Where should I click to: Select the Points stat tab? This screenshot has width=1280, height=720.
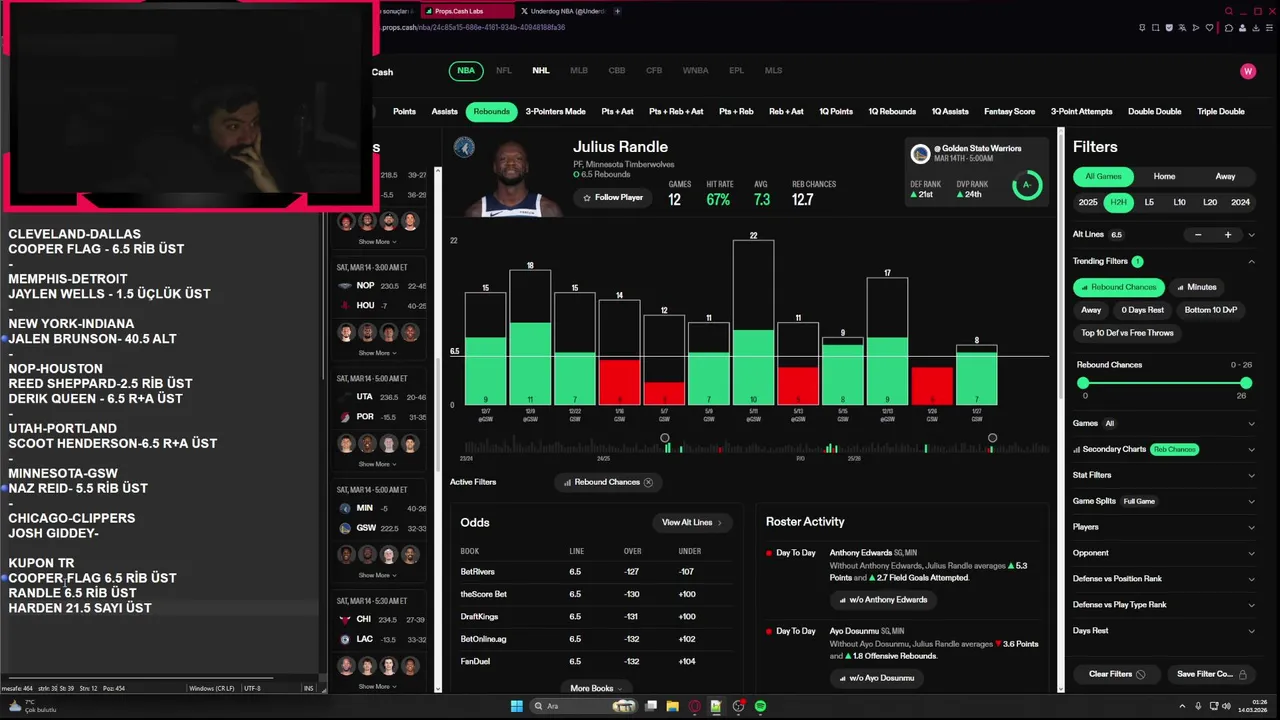tap(404, 112)
